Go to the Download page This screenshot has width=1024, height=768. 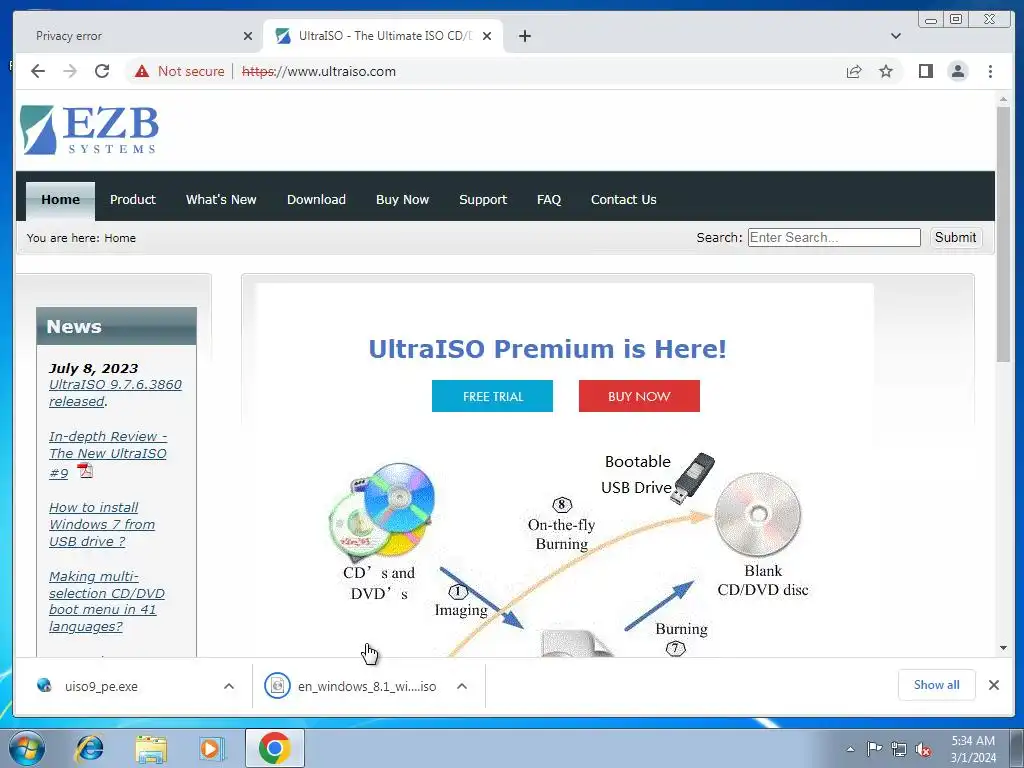click(x=316, y=200)
